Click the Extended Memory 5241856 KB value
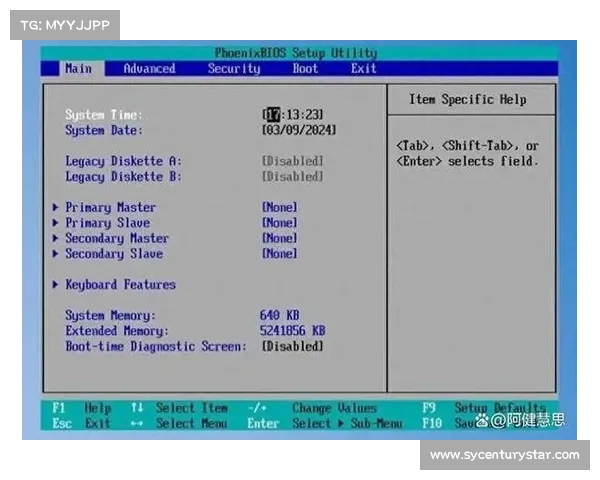Screen dimensions: 600x480 pyautogui.click(x=293, y=331)
